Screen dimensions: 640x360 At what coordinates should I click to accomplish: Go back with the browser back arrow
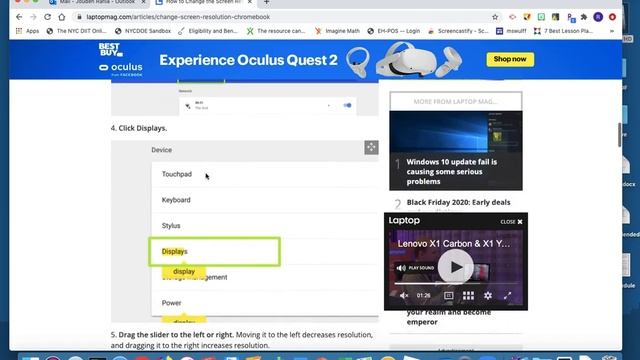pyautogui.click(x=19, y=17)
